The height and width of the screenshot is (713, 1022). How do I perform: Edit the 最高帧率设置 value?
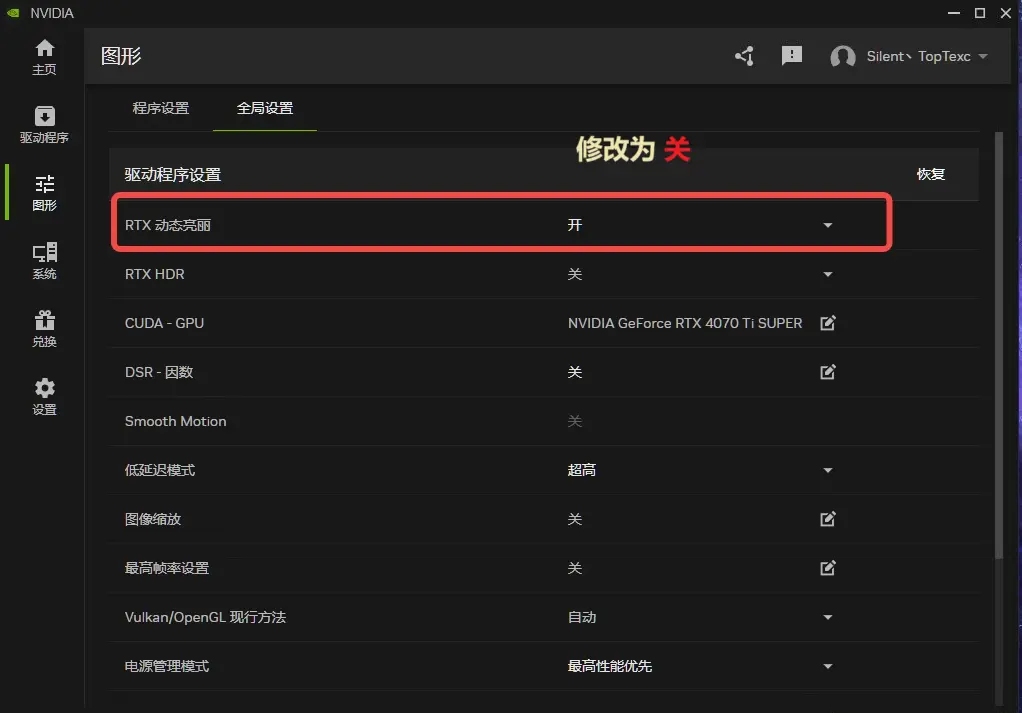pyautogui.click(x=828, y=568)
